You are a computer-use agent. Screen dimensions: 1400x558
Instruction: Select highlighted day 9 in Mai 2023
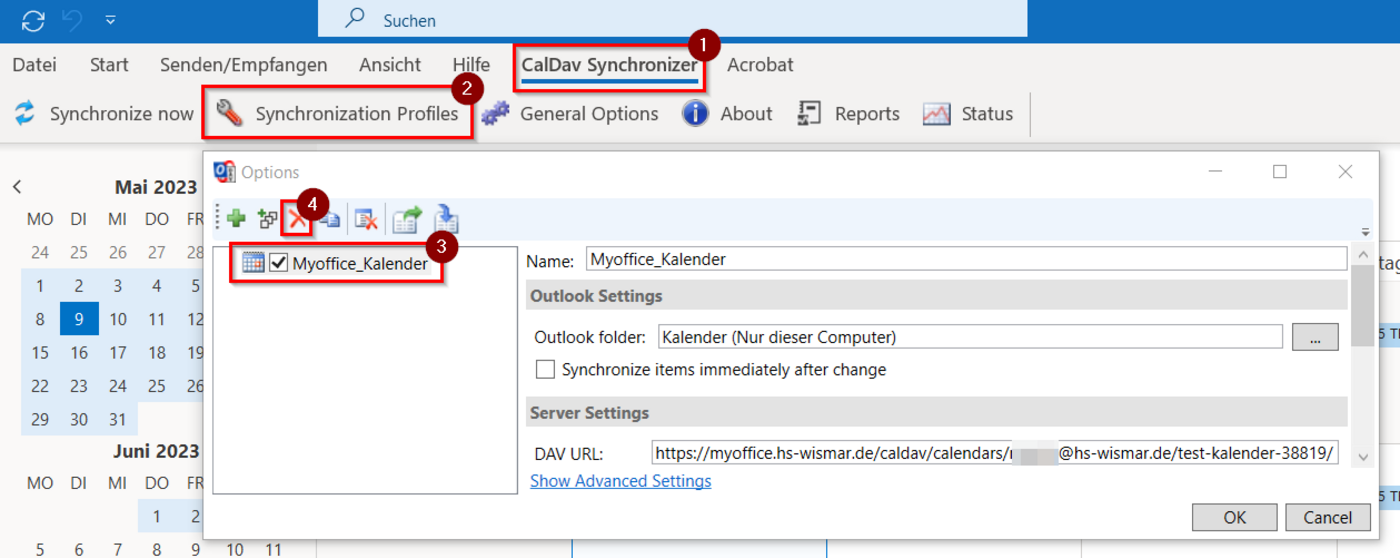click(79, 320)
